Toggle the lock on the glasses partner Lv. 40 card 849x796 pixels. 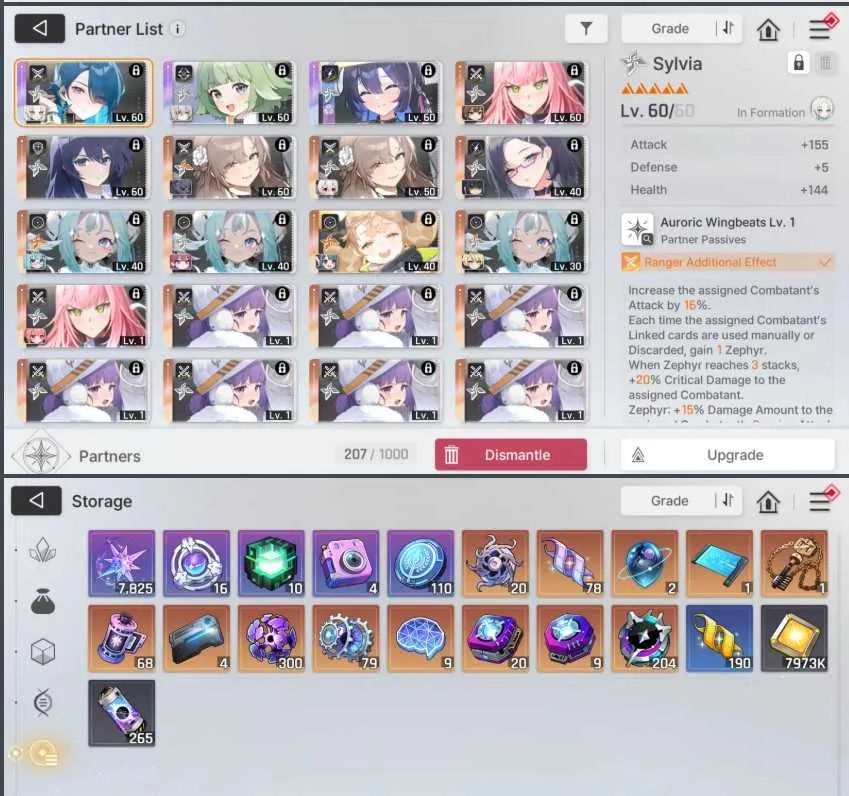point(574,145)
